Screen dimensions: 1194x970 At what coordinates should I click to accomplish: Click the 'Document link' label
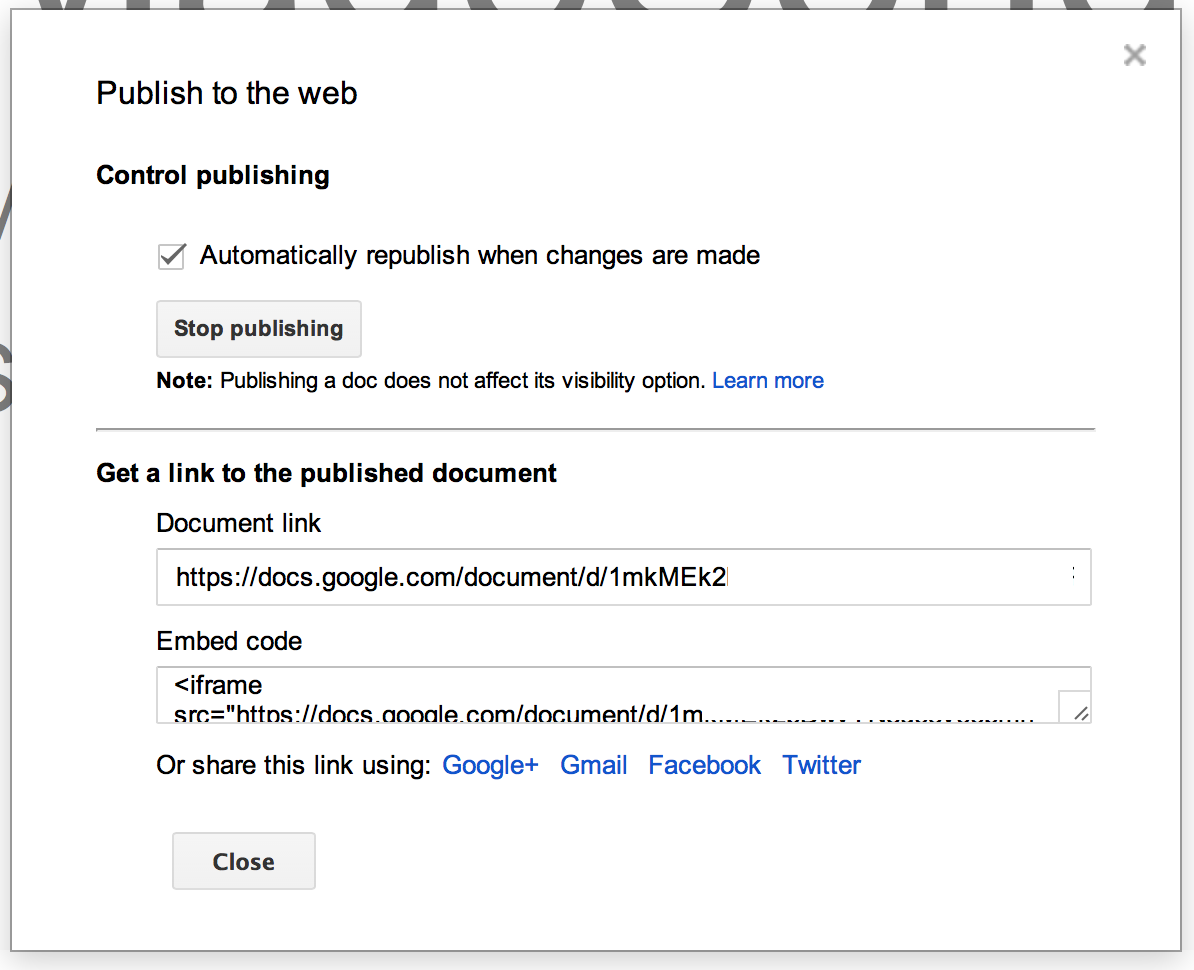pos(239,523)
